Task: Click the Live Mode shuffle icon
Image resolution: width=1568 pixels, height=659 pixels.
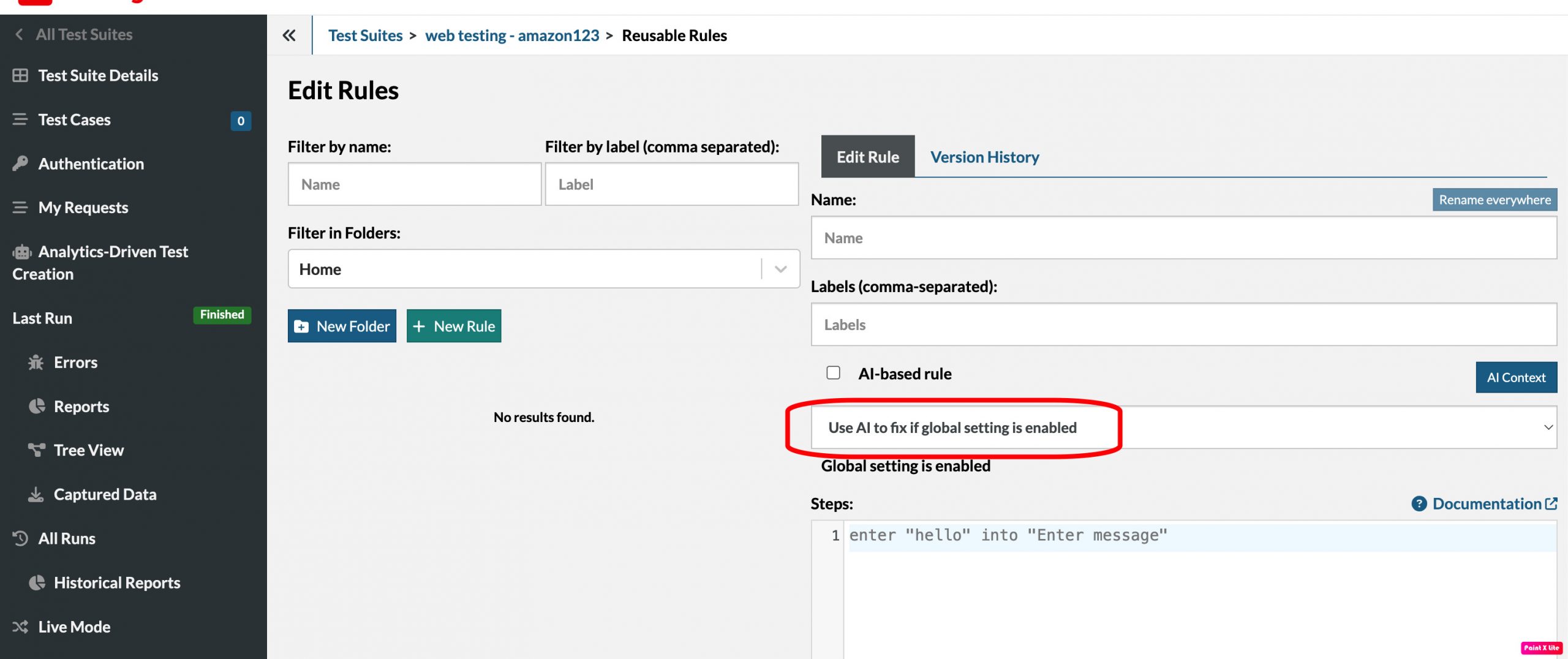Action: [x=20, y=627]
